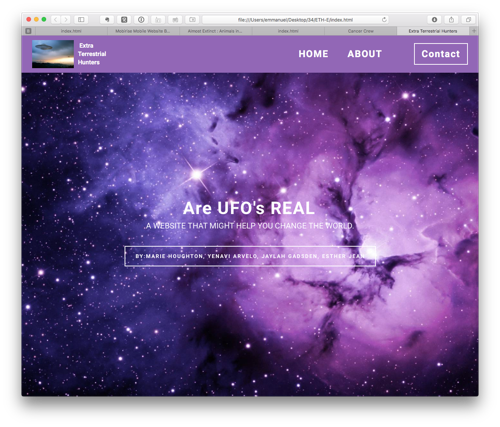Click the Evernote extension icon in toolbar

tap(107, 20)
